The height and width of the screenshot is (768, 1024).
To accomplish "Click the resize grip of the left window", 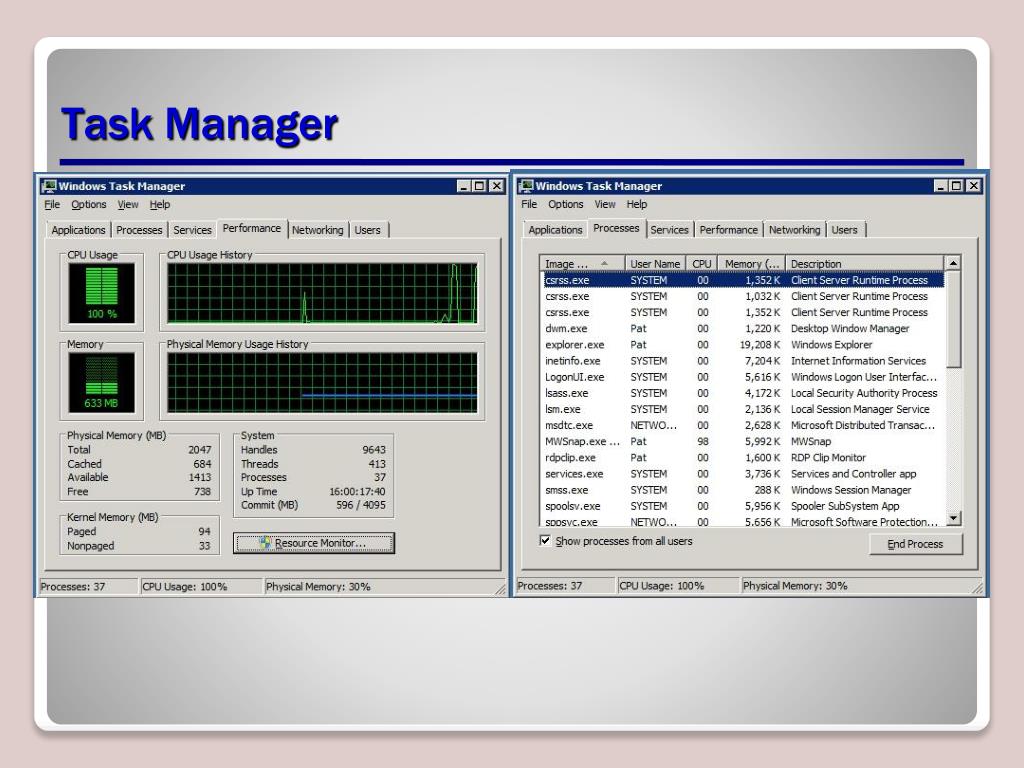I will (x=501, y=589).
